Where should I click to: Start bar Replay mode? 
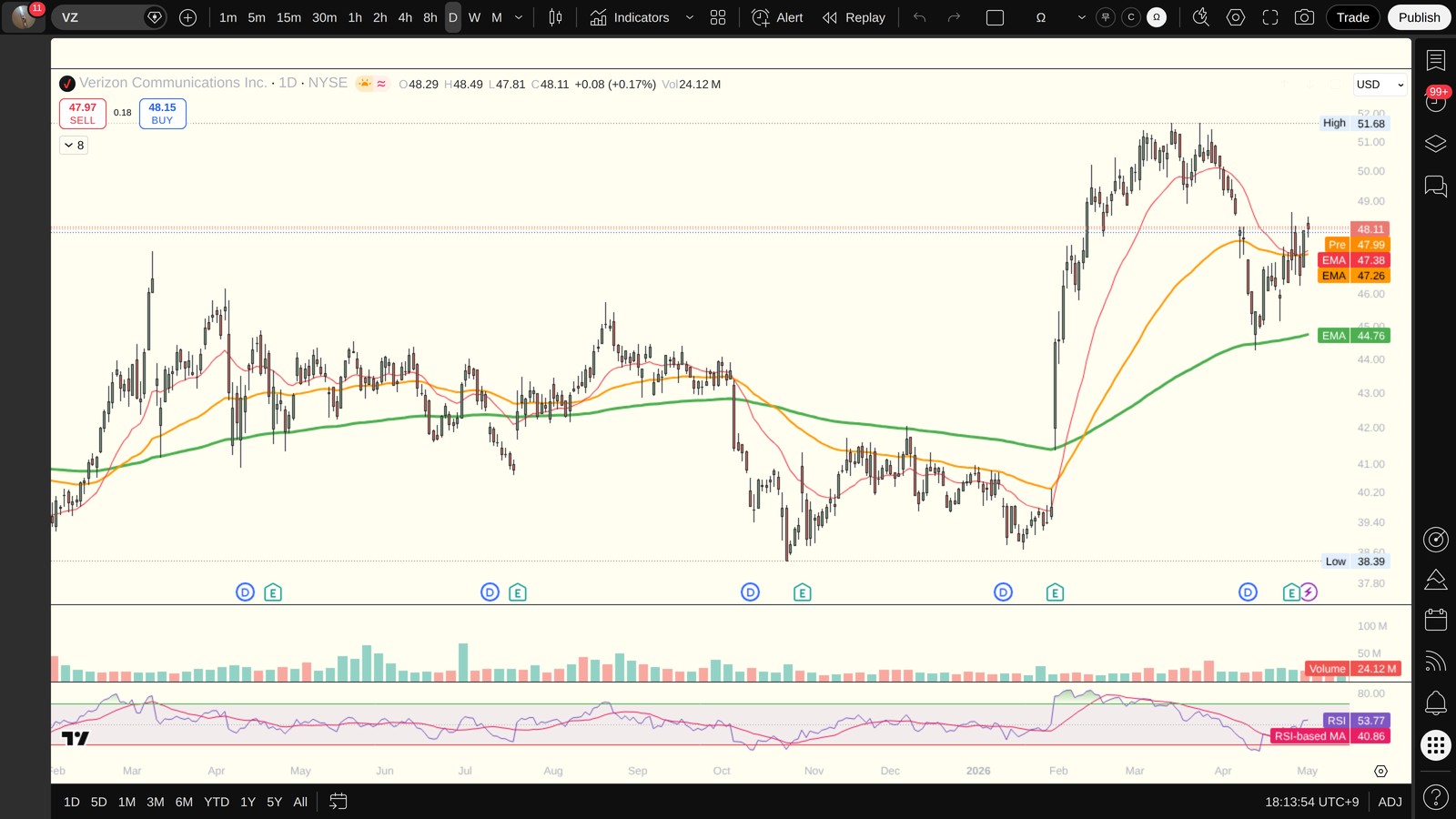[x=854, y=17]
